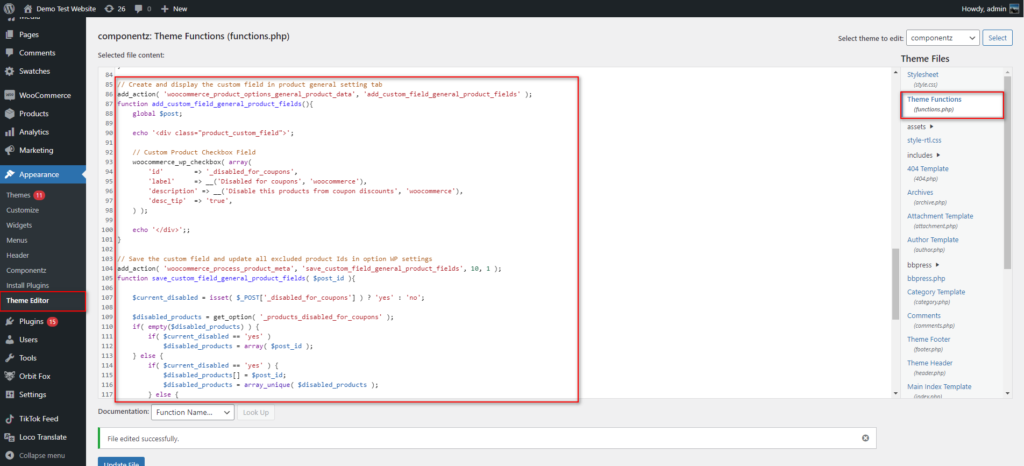Click the Select button

(997, 38)
